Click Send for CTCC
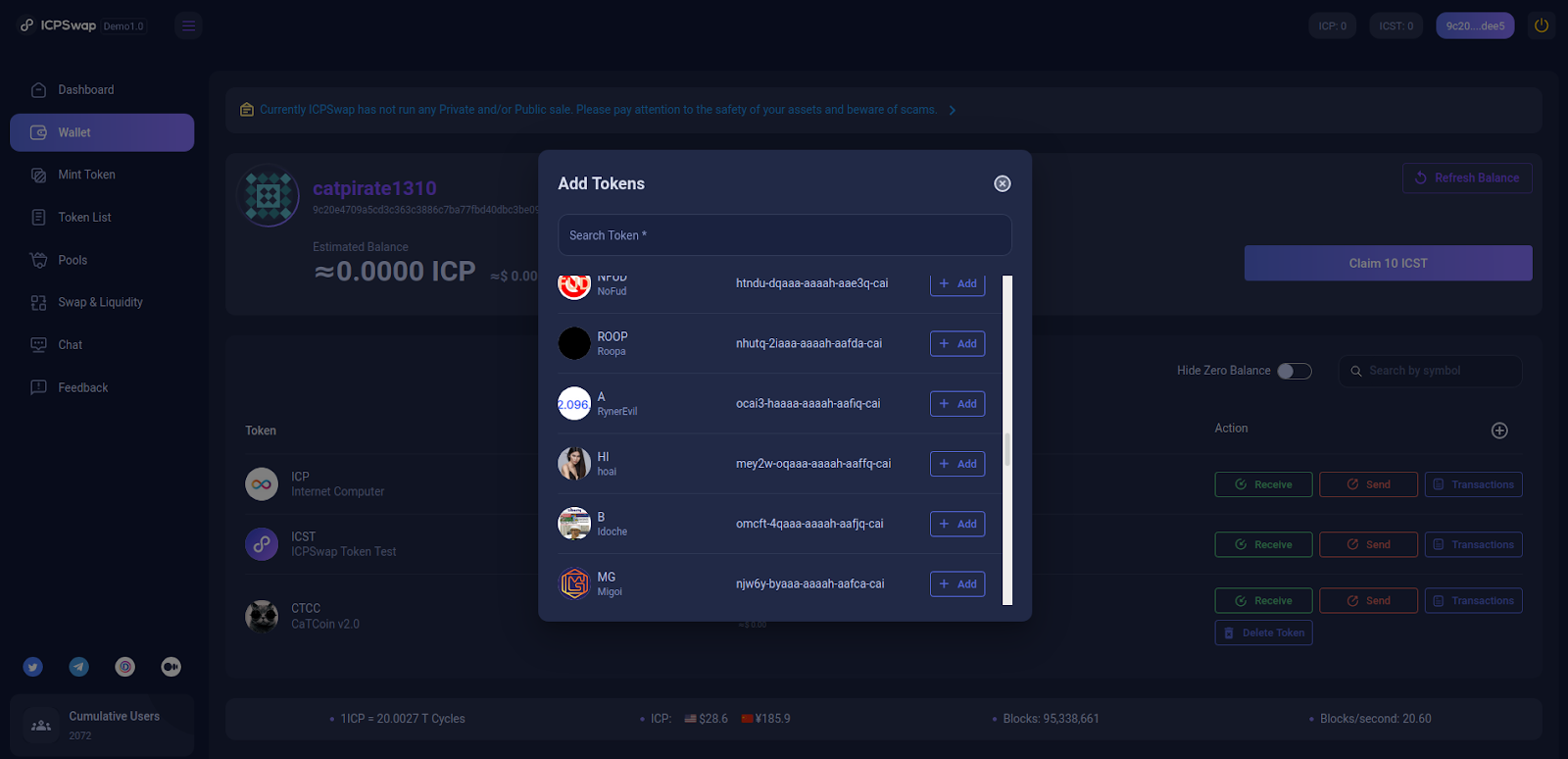The image size is (1568, 759). point(1368,600)
